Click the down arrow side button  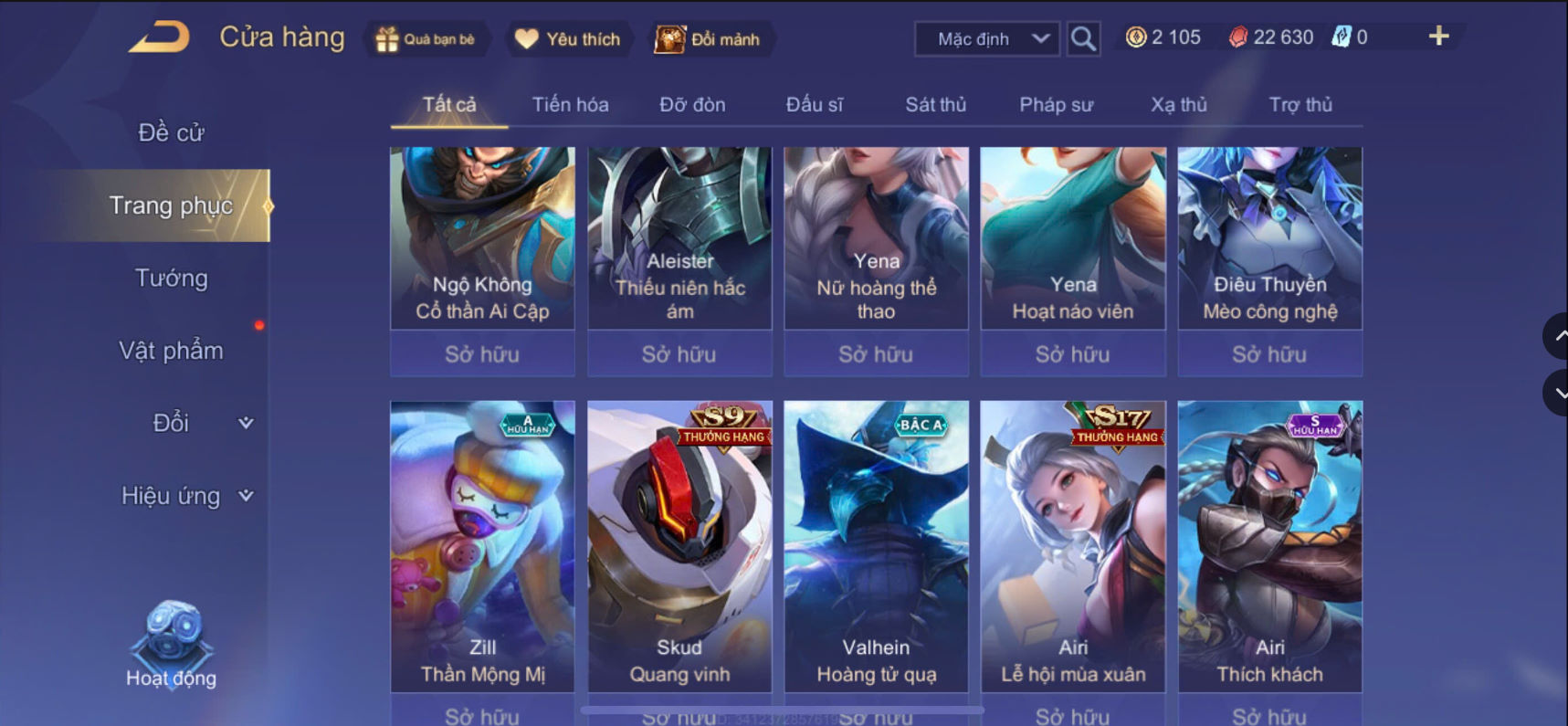pyautogui.click(x=1556, y=394)
